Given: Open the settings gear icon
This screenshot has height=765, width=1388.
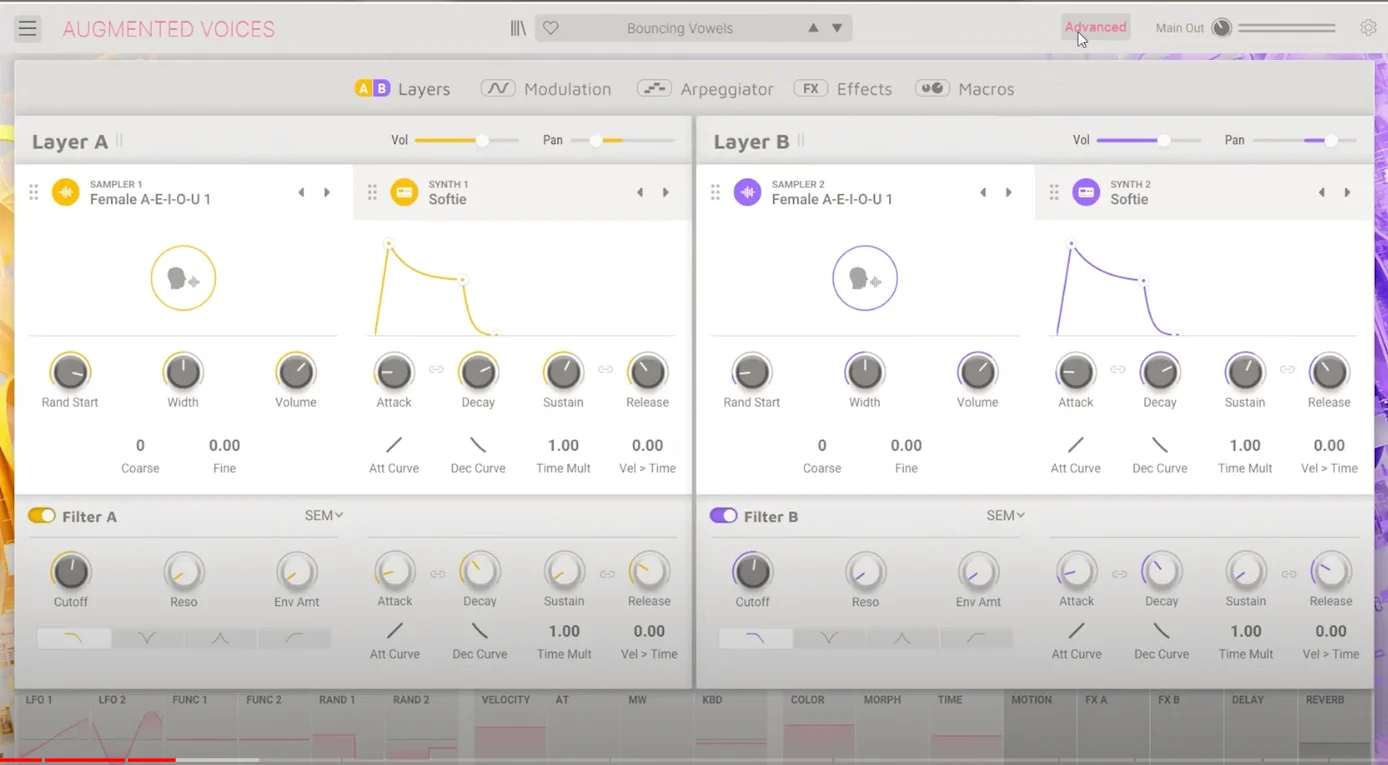Looking at the screenshot, I should click(x=1368, y=28).
